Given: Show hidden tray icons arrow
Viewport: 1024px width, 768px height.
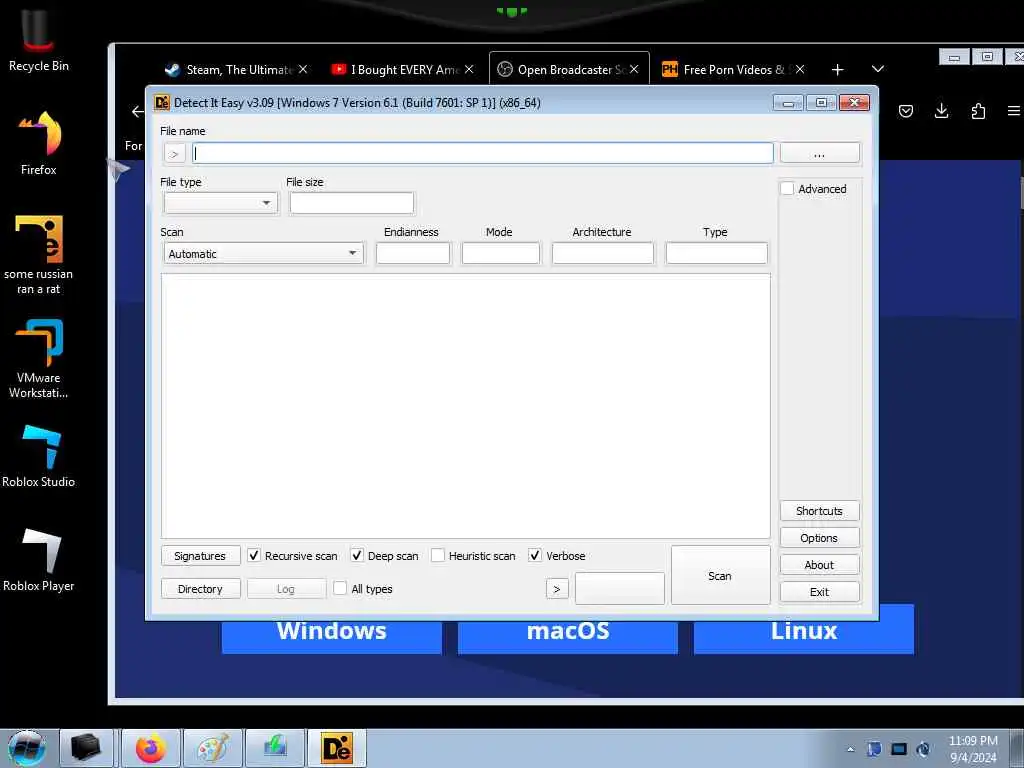Looking at the screenshot, I should coord(850,749).
